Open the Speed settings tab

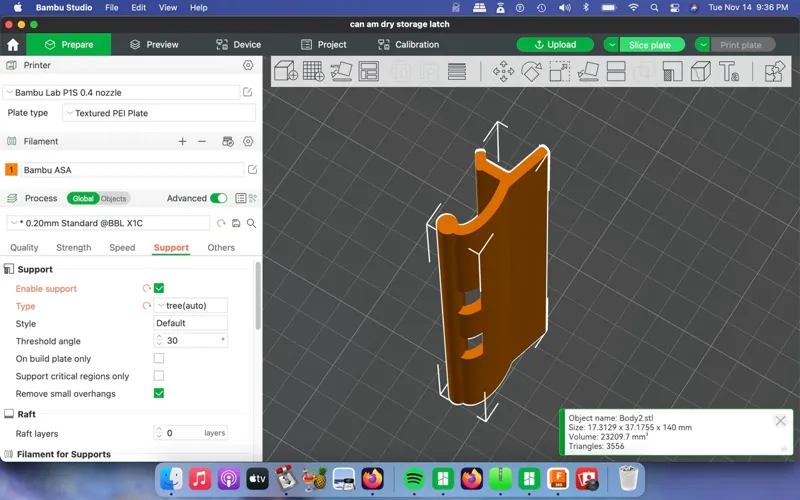coord(122,247)
